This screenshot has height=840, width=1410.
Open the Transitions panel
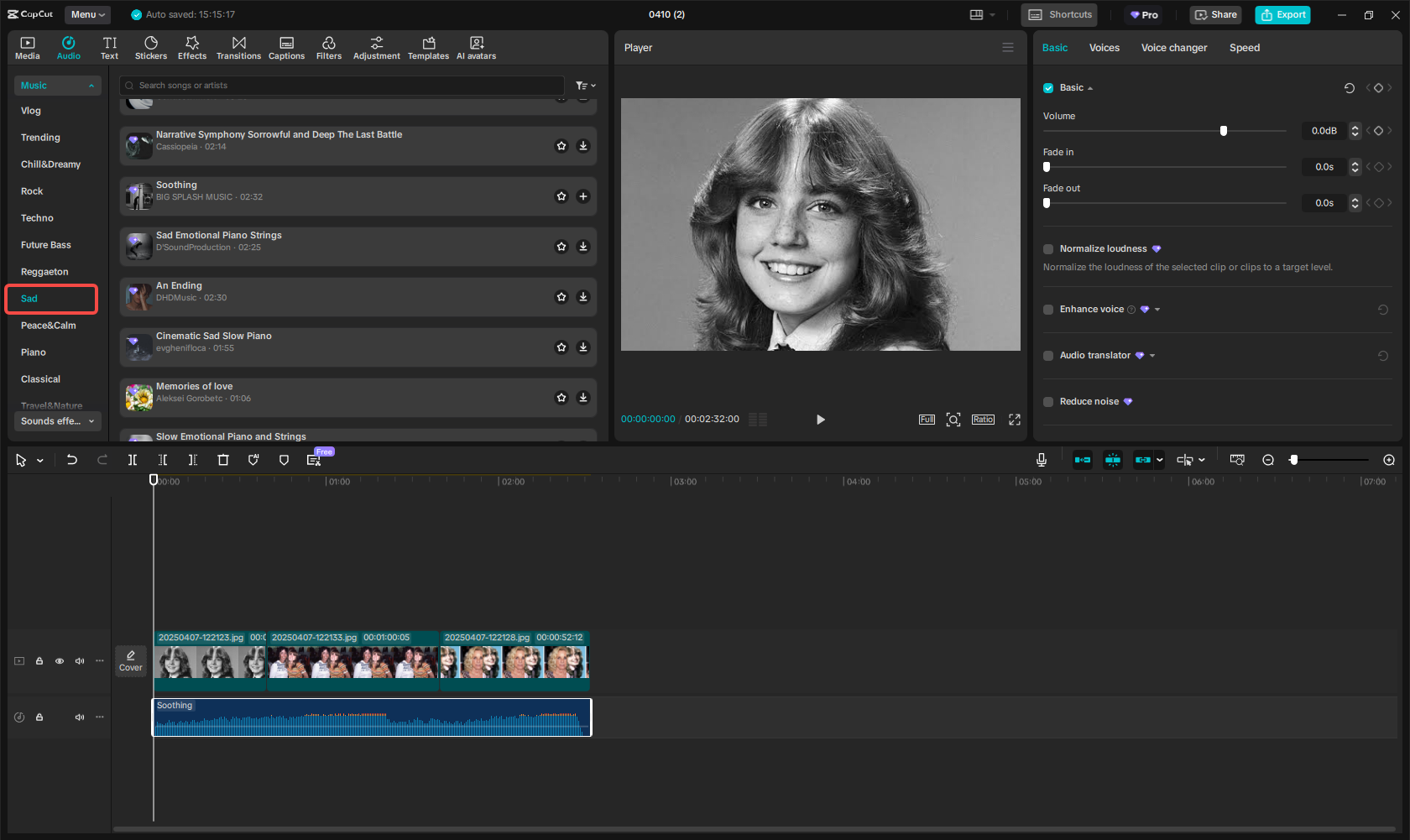[238, 48]
